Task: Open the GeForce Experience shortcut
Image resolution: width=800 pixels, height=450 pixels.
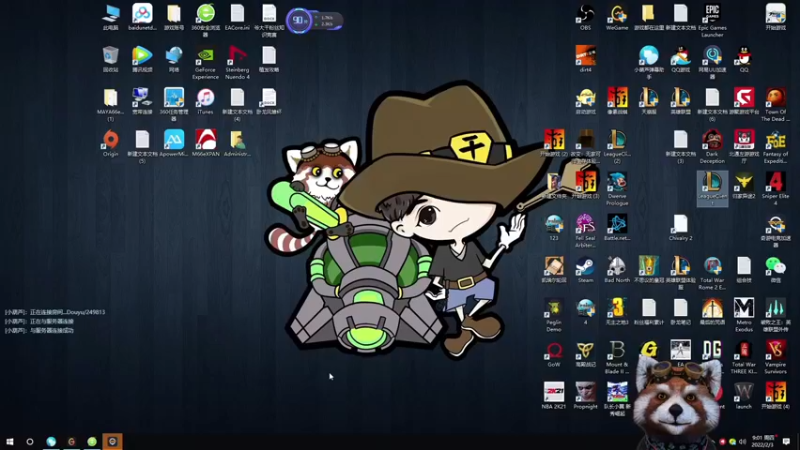Action: (205, 62)
